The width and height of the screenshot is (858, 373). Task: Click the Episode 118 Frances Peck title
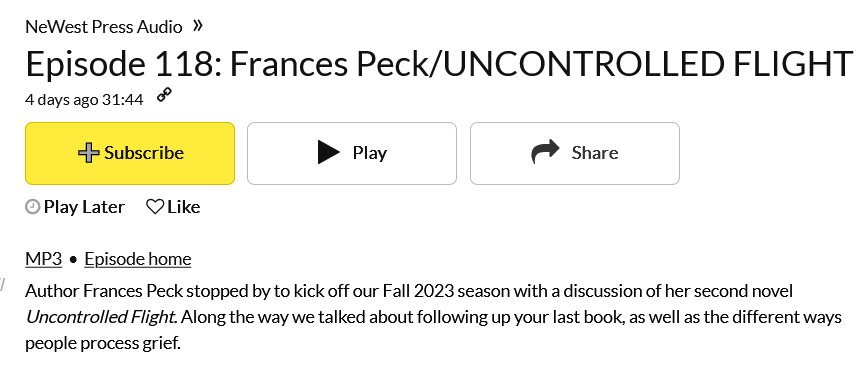[x=439, y=63]
